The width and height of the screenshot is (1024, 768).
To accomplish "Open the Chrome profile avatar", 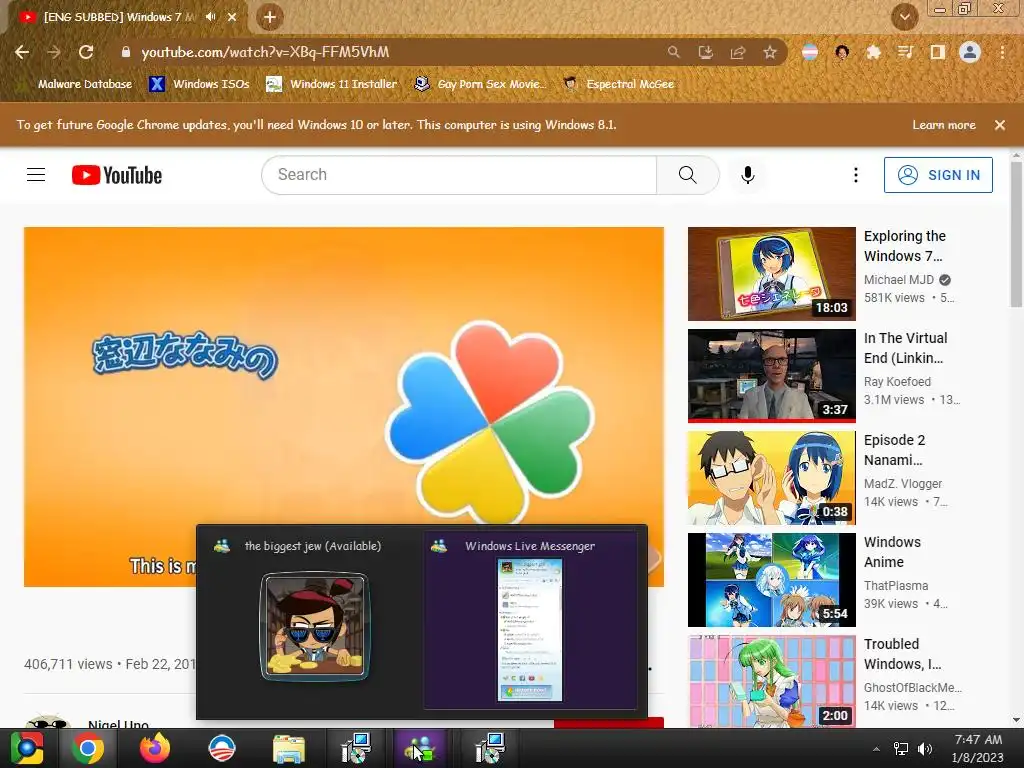I will [x=970, y=52].
